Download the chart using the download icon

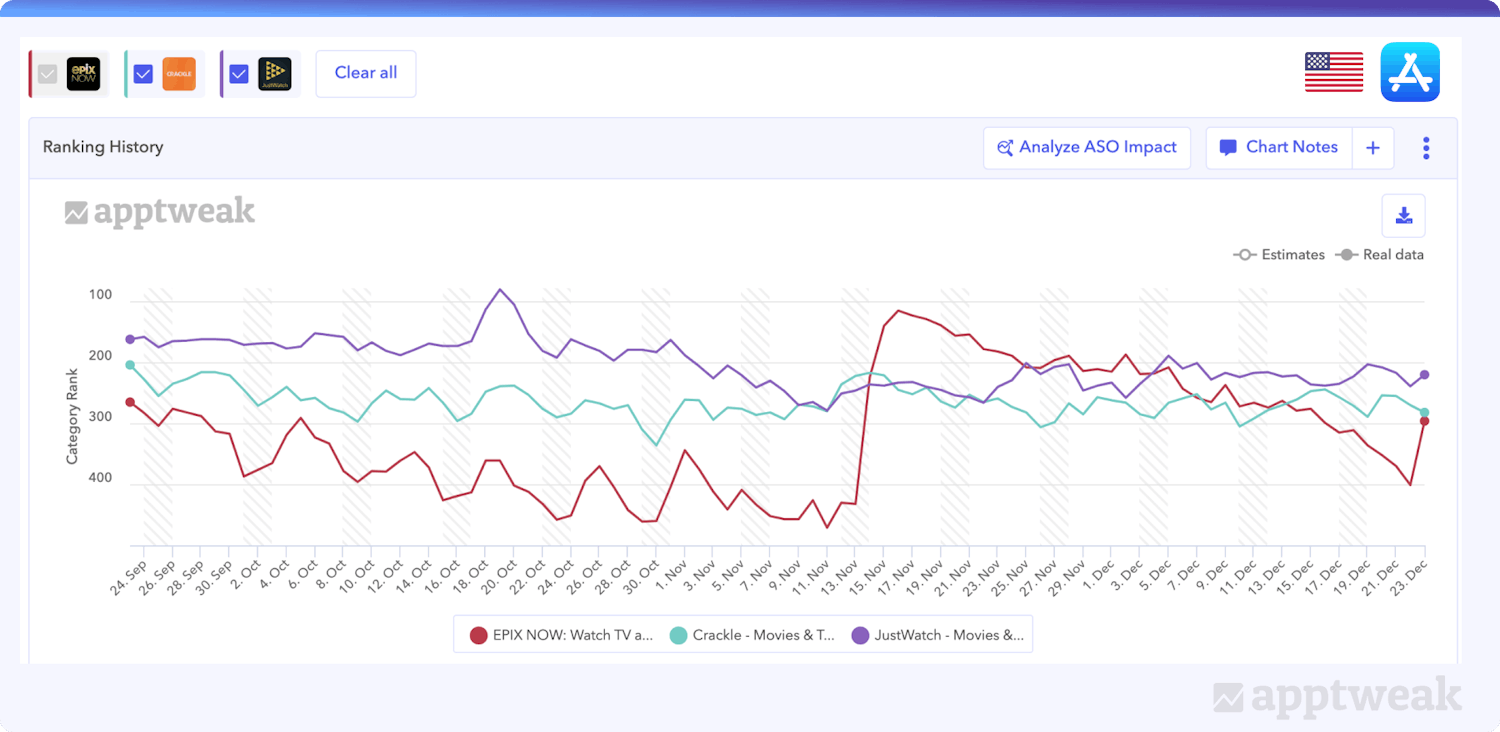(1403, 216)
